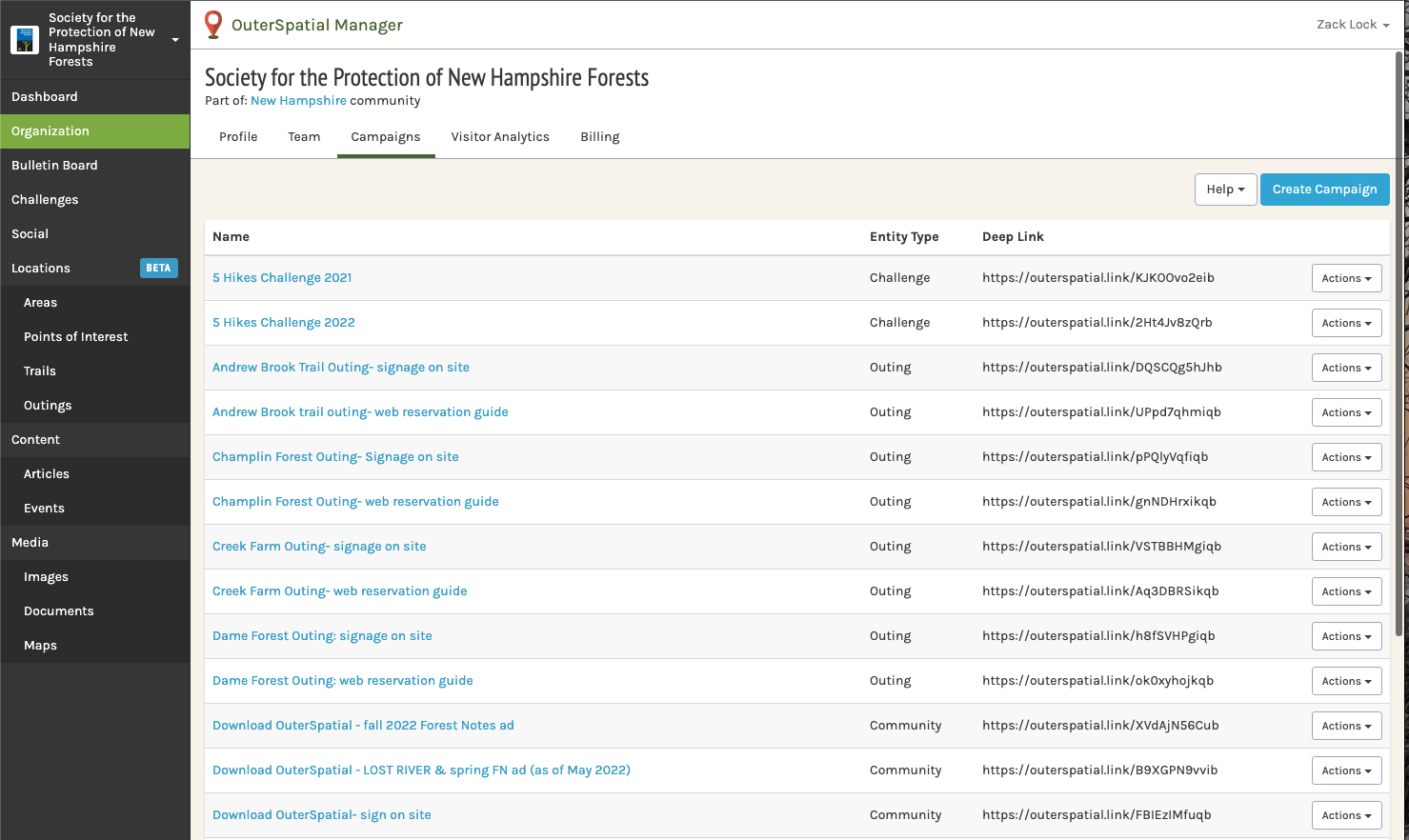Open the Zack Lock user menu
The width and height of the screenshot is (1409, 840).
[1352, 25]
